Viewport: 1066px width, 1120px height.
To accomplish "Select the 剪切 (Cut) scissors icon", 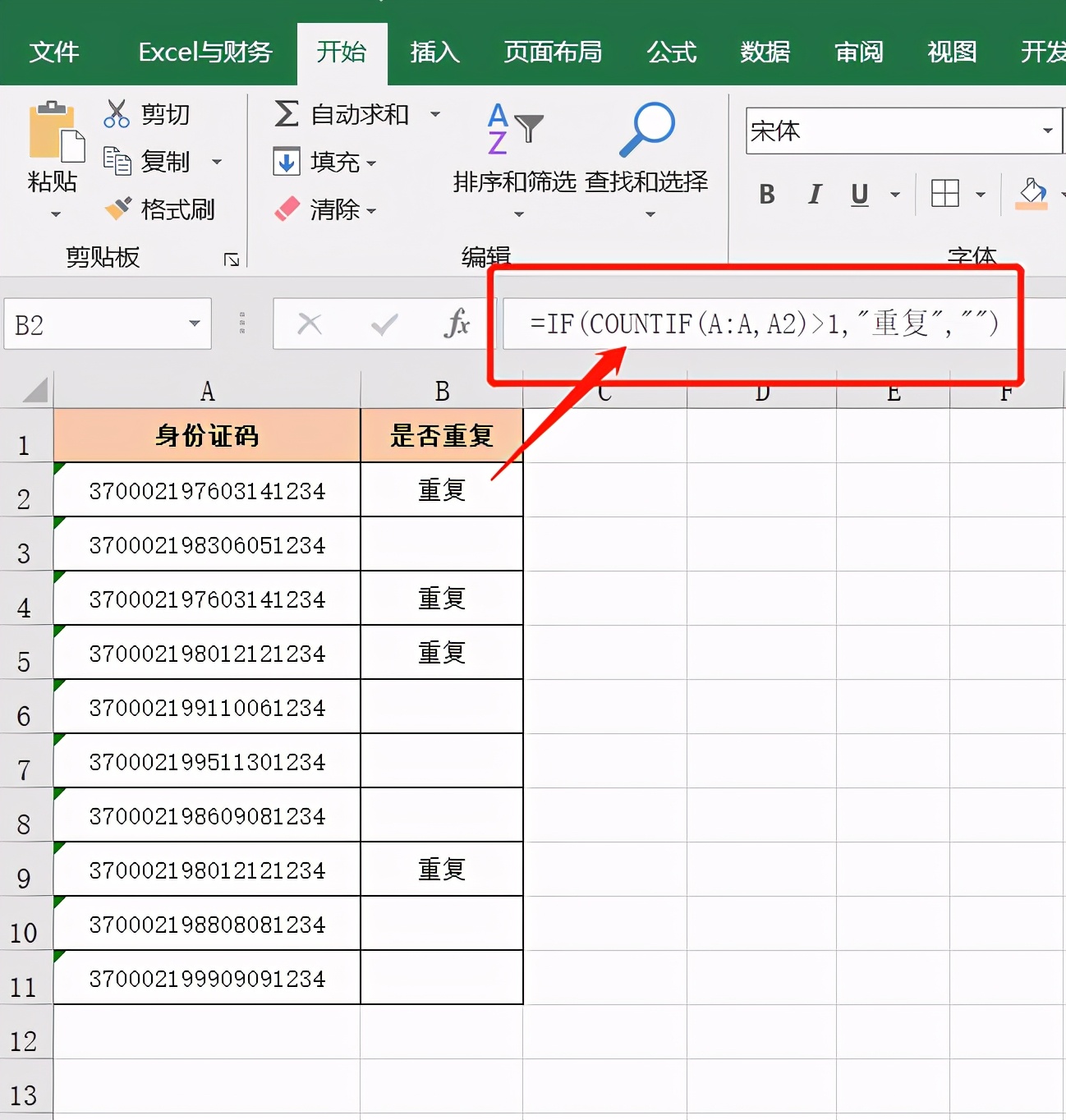I will click(117, 113).
